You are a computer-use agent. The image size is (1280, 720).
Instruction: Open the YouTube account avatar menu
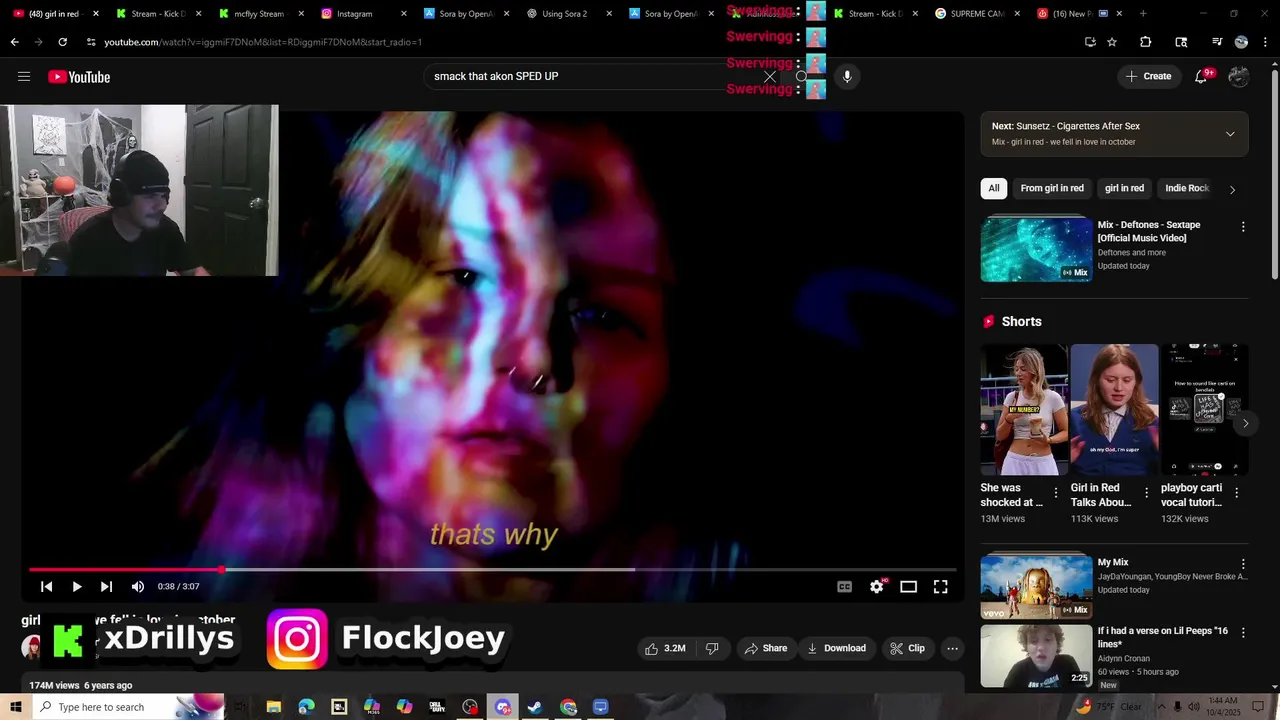click(1239, 76)
